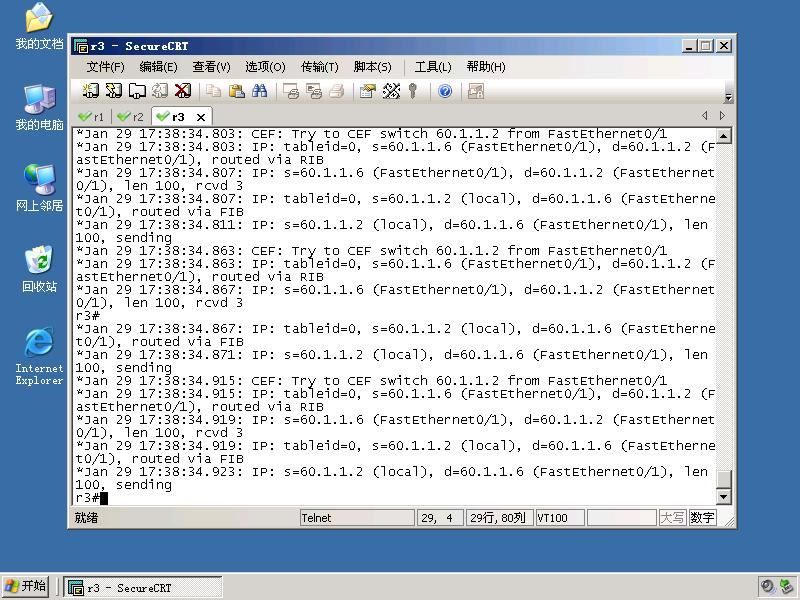Click the Public Key key icon
This screenshot has height=600, width=800.
pyautogui.click(x=413, y=91)
